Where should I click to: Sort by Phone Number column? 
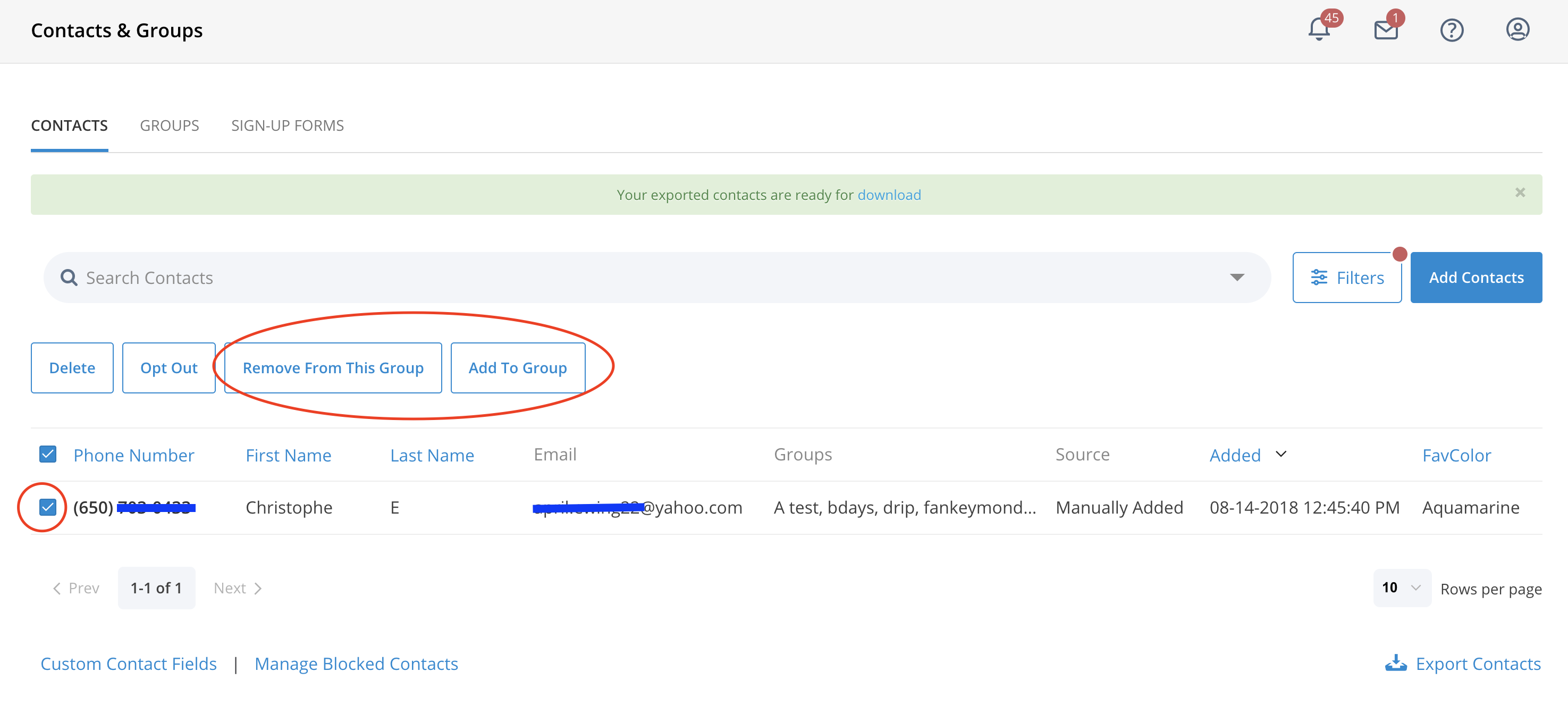pyautogui.click(x=133, y=455)
